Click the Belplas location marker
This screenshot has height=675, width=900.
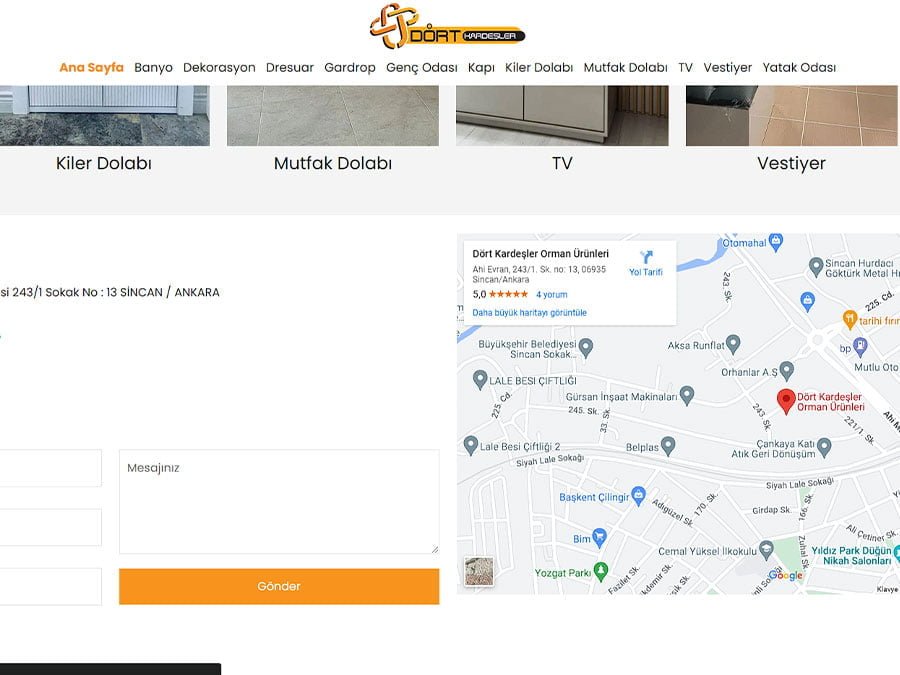[668, 446]
